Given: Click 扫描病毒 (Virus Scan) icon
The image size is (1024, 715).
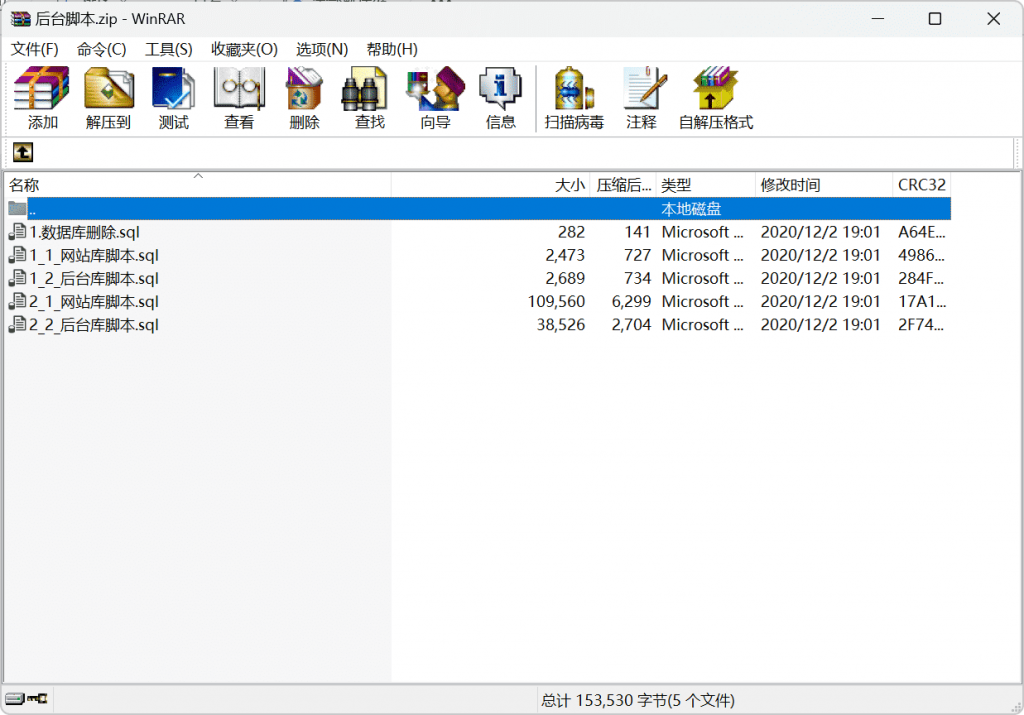Looking at the screenshot, I should [x=574, y=98].
